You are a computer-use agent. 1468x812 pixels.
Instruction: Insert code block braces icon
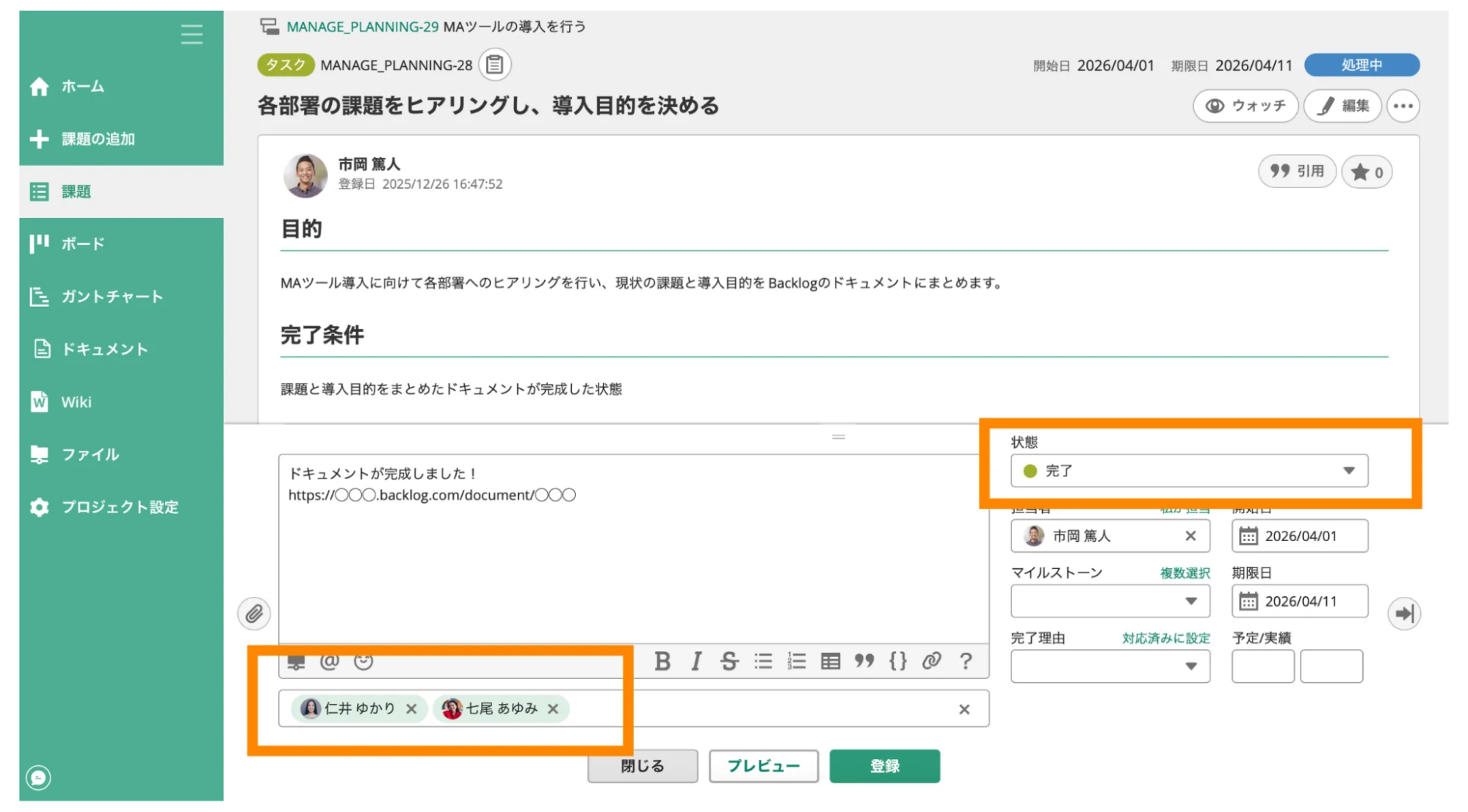898,661
